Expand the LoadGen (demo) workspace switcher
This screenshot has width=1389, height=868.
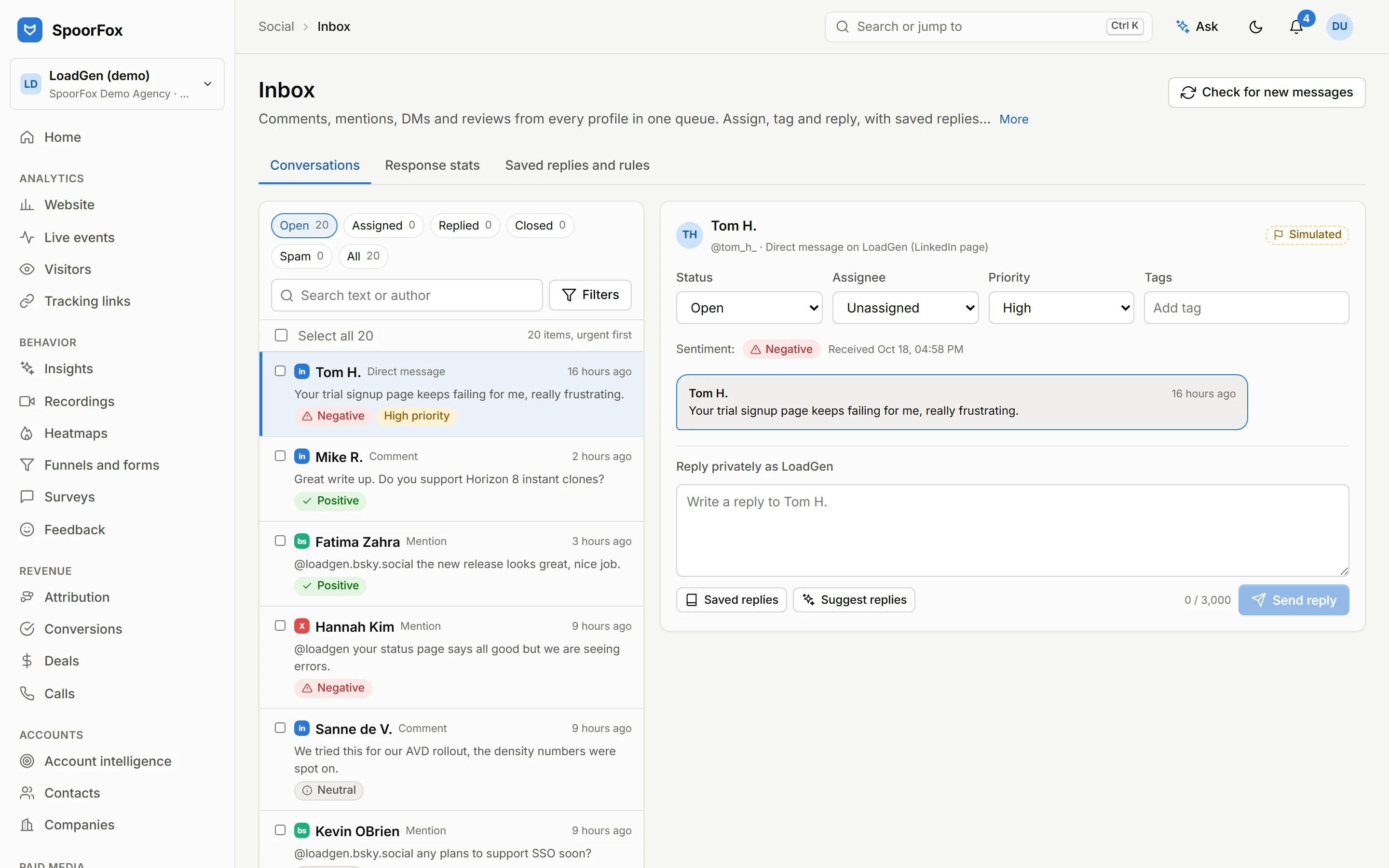tap(117, 84)
